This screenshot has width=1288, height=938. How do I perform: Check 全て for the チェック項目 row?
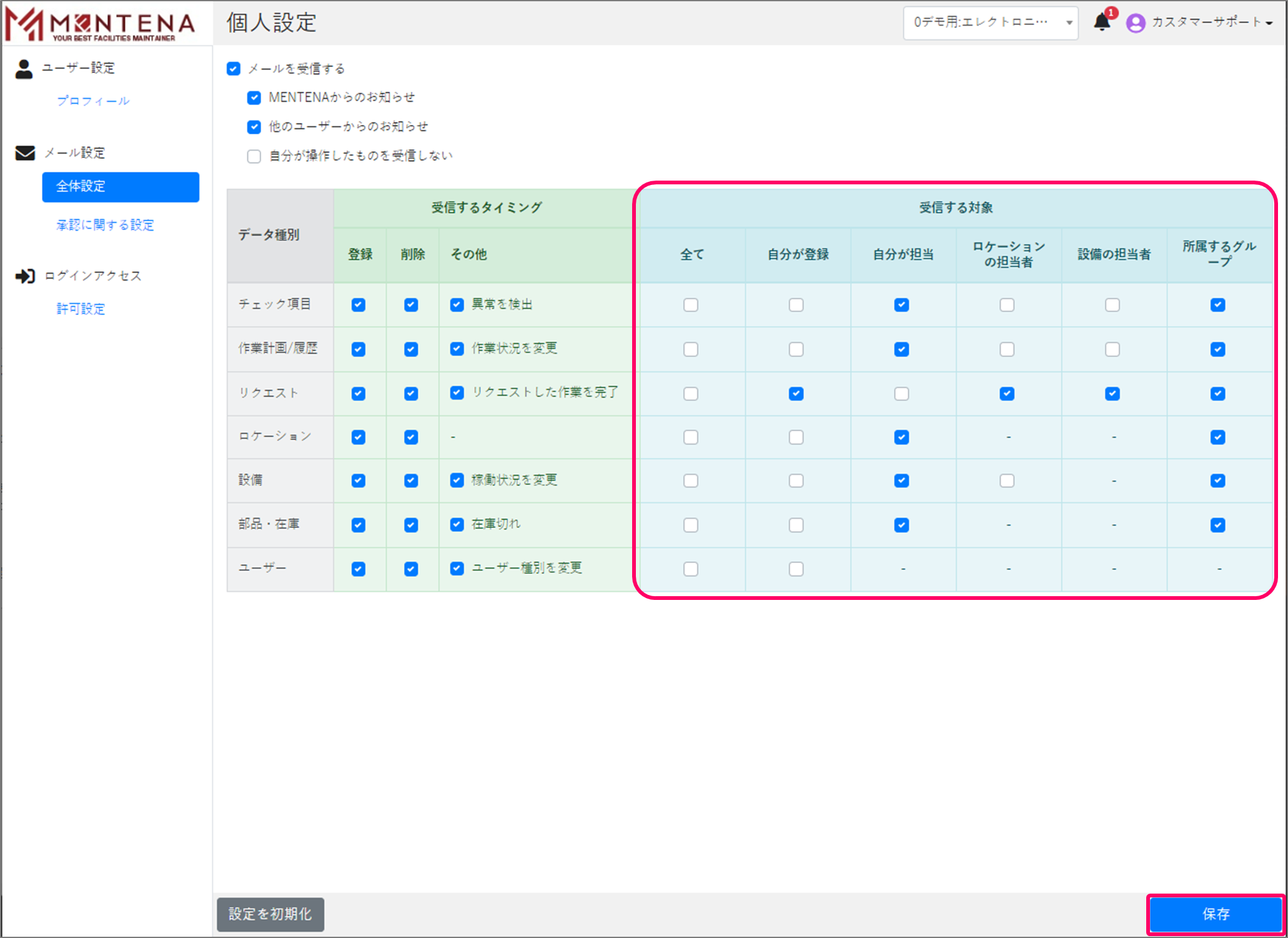[x=690, y=305]
